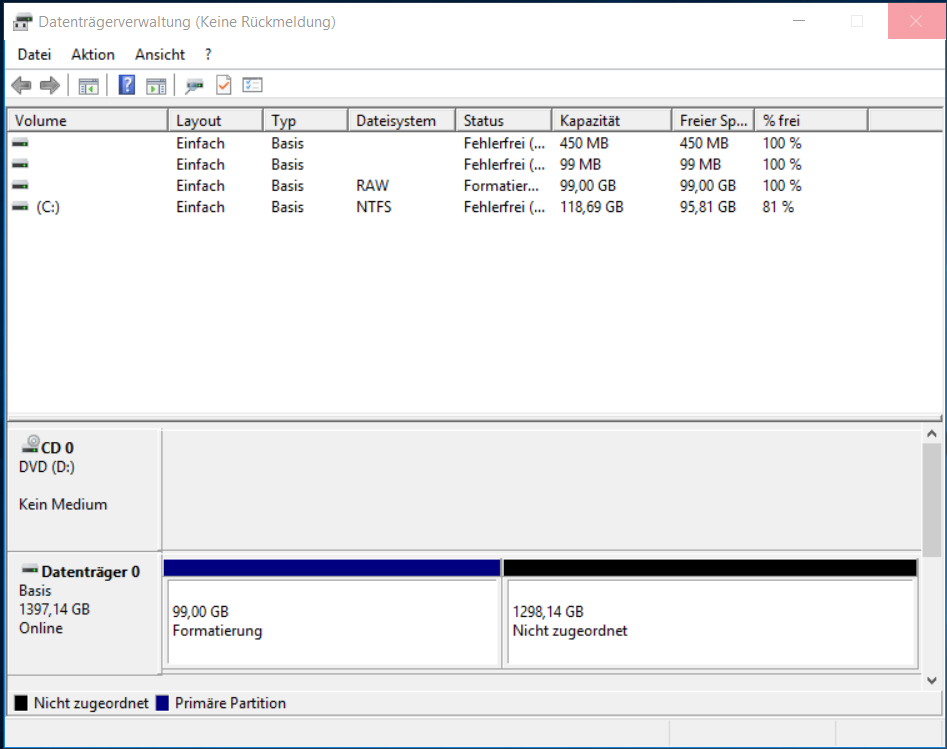Image resolution: width=947 pixels, height=749 pixels.
Task: Select the black header bar of unallocated space
Action: 710,568
